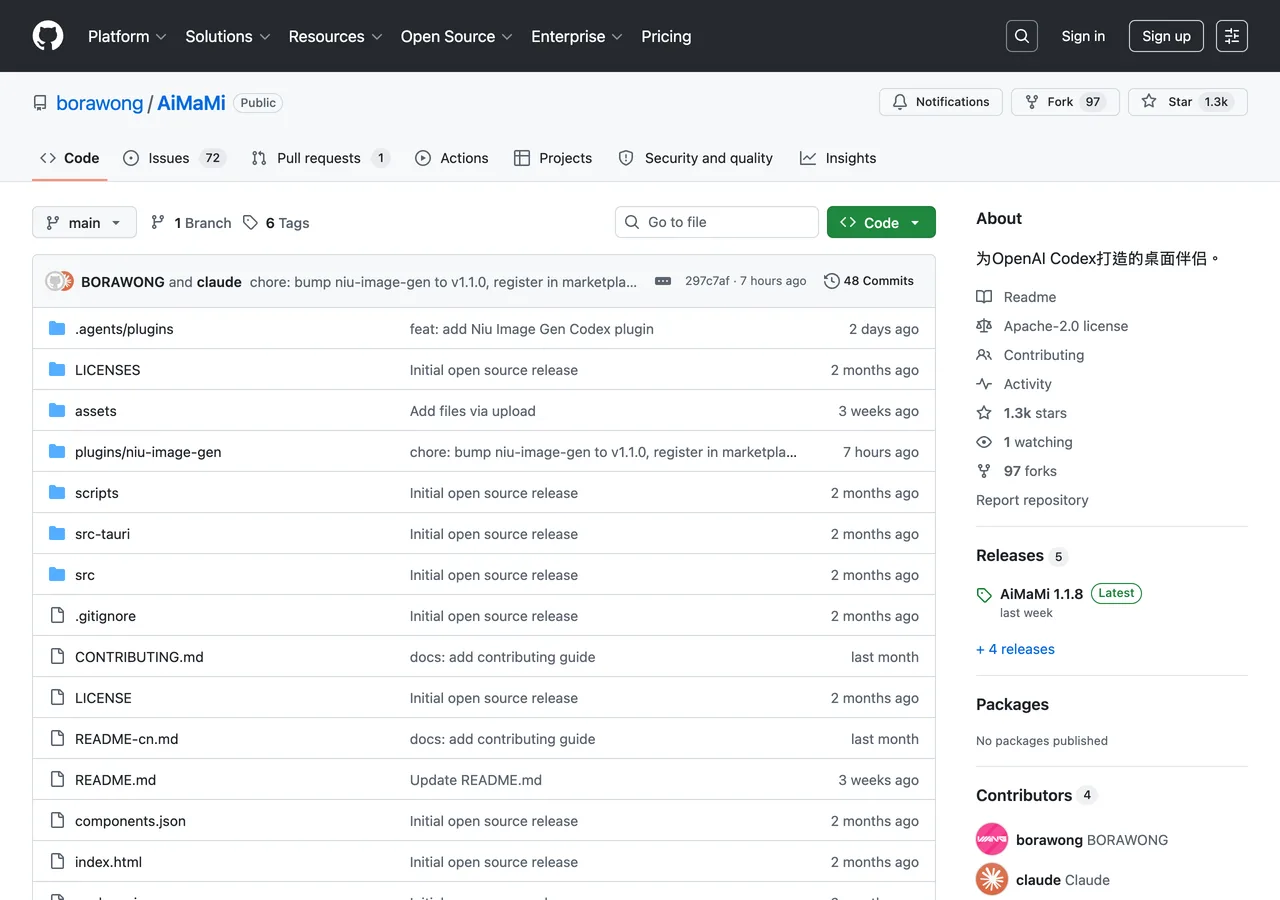Fork the repository with the Fork button
This screenshot has width=1280, height=900.
tap(1065, 102)
